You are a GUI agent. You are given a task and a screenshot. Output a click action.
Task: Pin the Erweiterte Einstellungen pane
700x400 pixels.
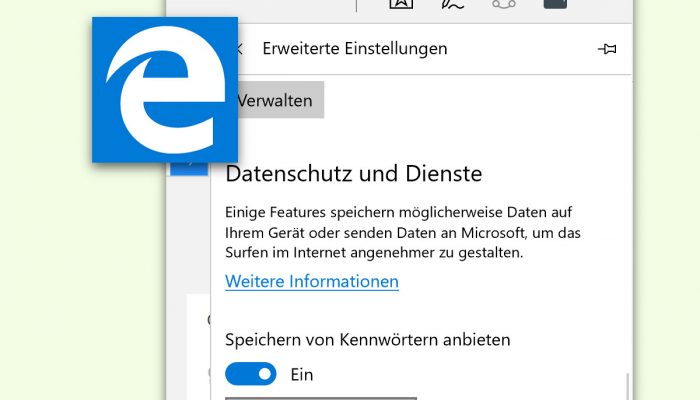tap(607, 49)
